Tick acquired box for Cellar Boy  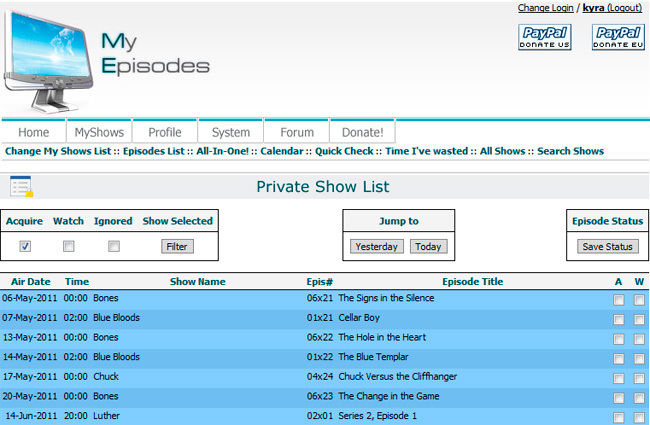(x=618, y=319)
